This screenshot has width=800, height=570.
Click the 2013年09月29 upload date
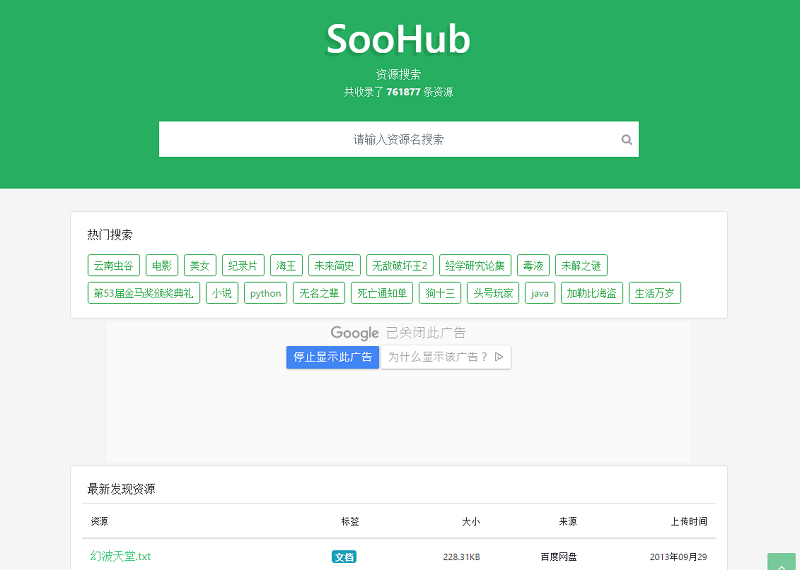[678, 557]
